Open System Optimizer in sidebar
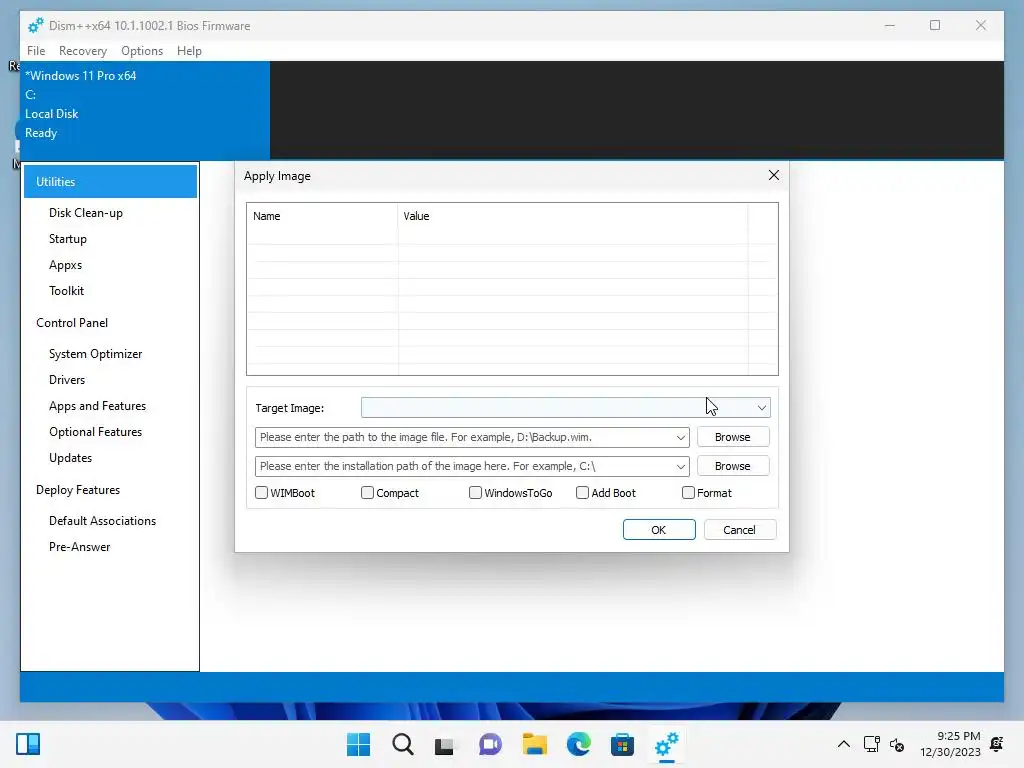Image resolution: width=1024 pixels, height=768 pixels. pyautogui.click(x=95, y=354)
